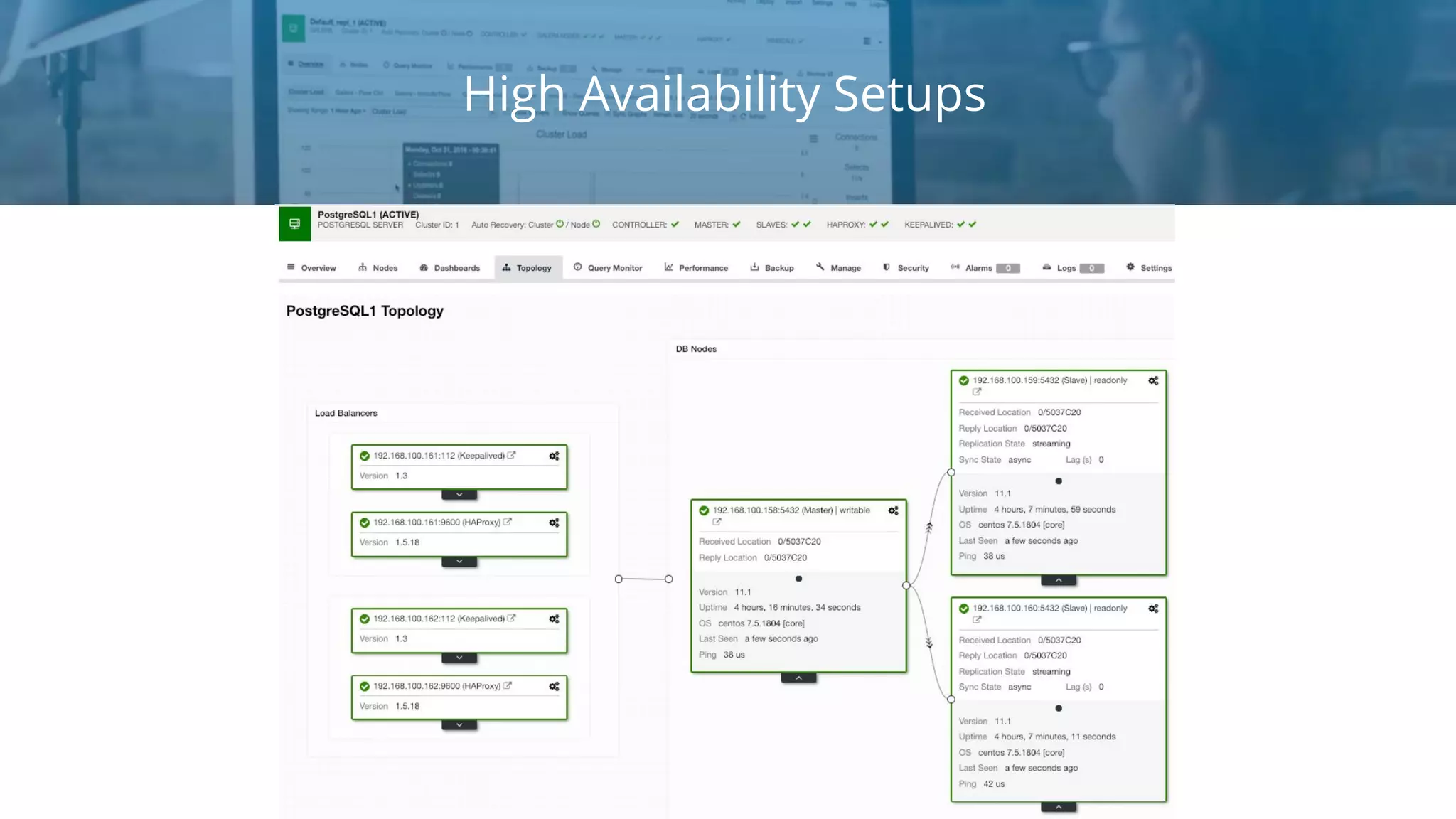Click the replication arrow toward Slave 192.168.100.160
This screenshot has width=1456, height=819.
pos(928,643)
